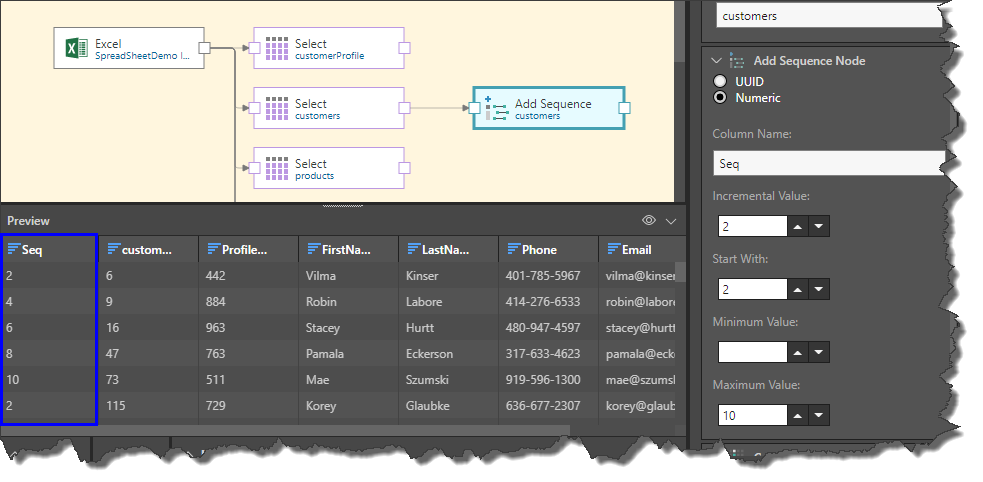Decrease the Maximum Value with down arrow
The image size is (983, 482).
[x=820, y=416]
